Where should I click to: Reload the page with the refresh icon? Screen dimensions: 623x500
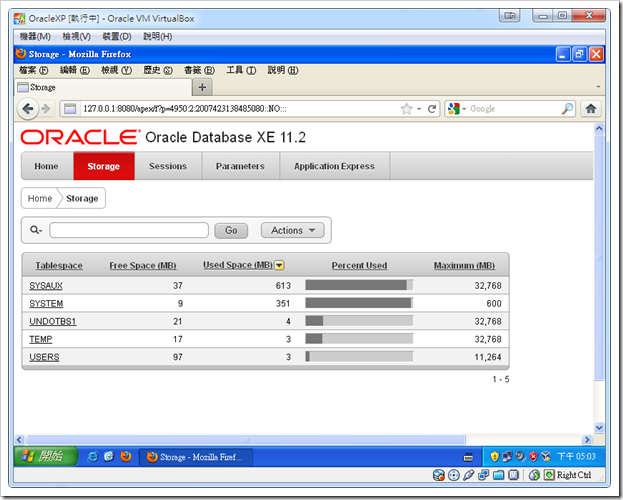432,109
